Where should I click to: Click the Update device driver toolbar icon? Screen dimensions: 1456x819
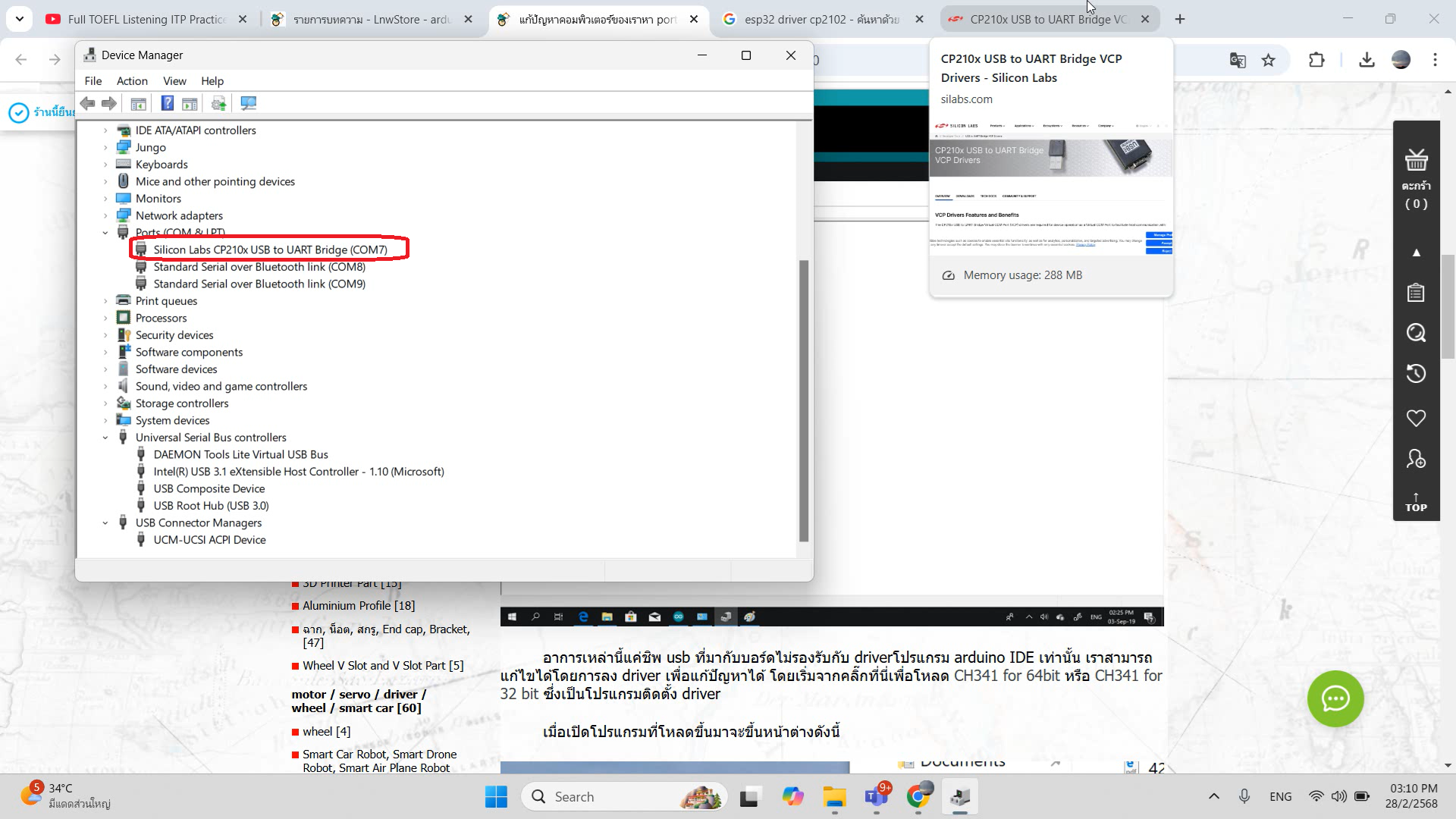point(219,103)
